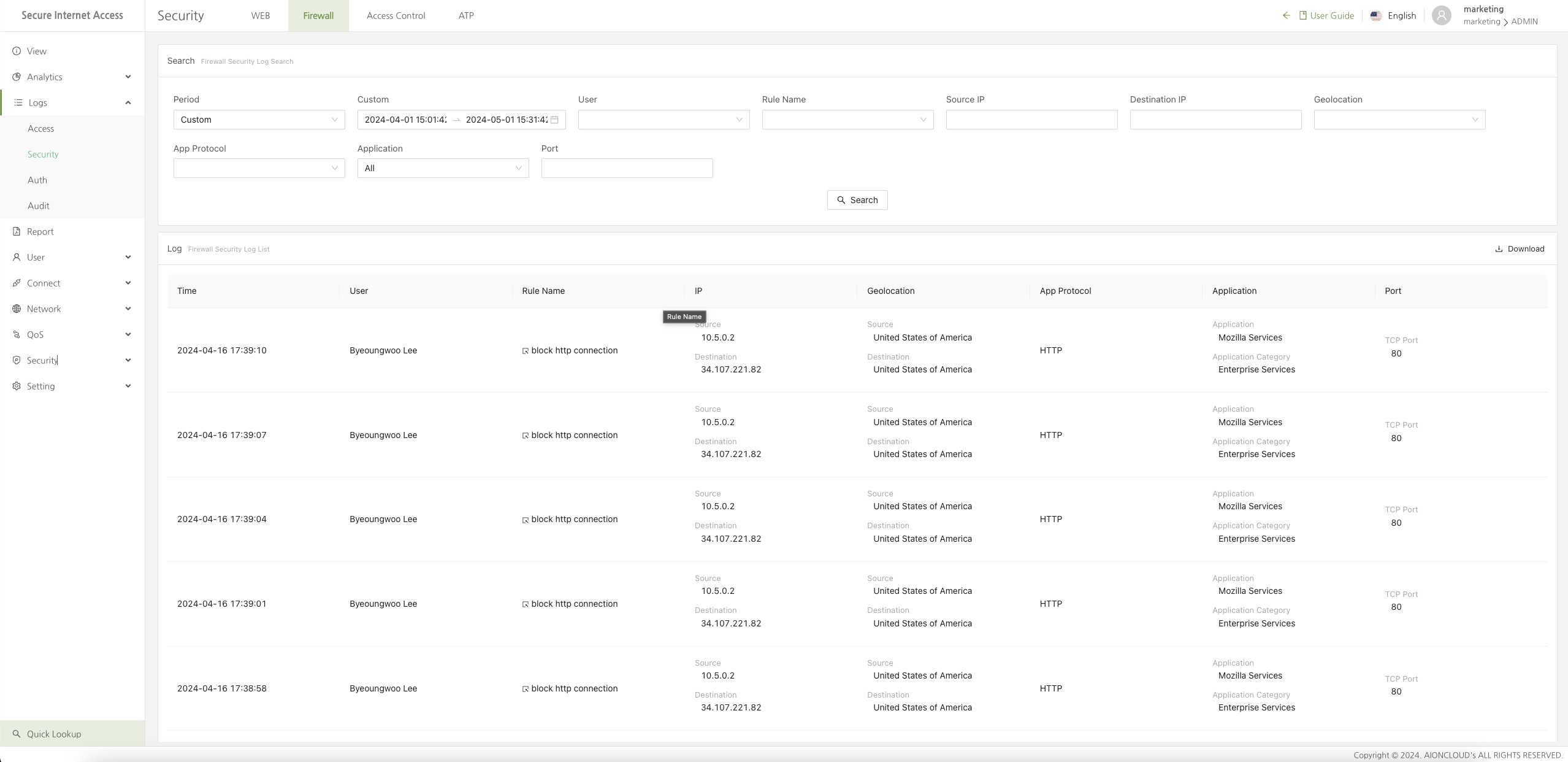Open the Access logs submenu item
The height and width of the screenshot is (762, 1568).
coord(72,128)
